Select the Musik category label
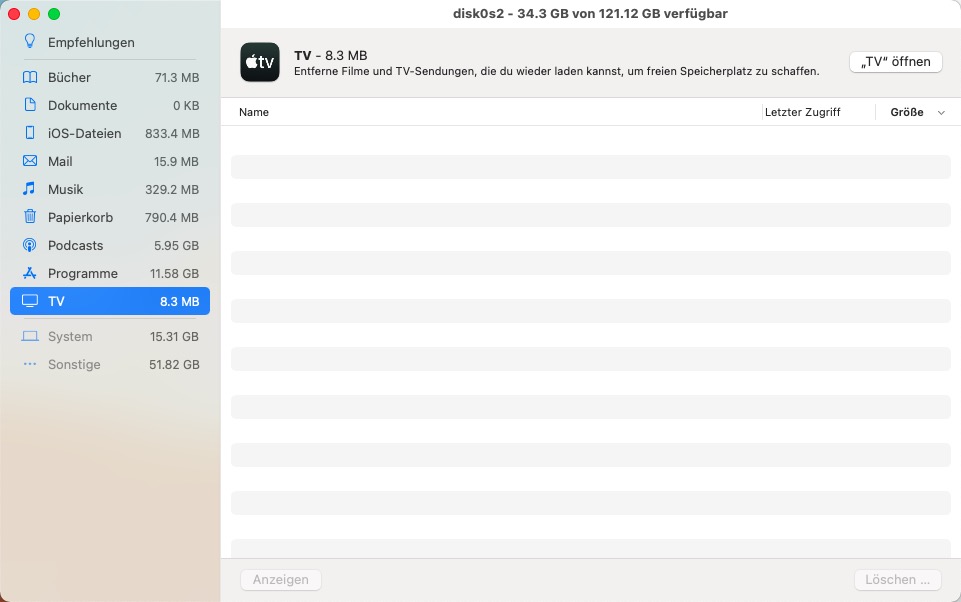Screen dimensions: 961x602 coord(66,189)
